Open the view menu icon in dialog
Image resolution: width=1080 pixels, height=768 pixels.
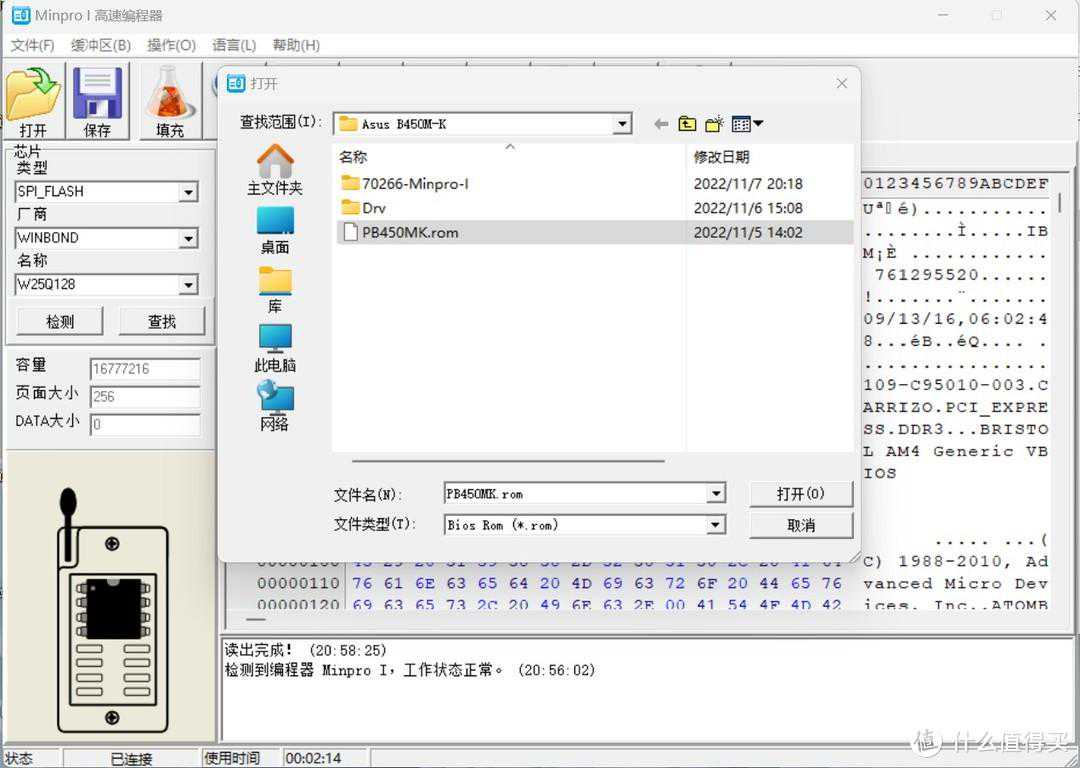point(746,124)
